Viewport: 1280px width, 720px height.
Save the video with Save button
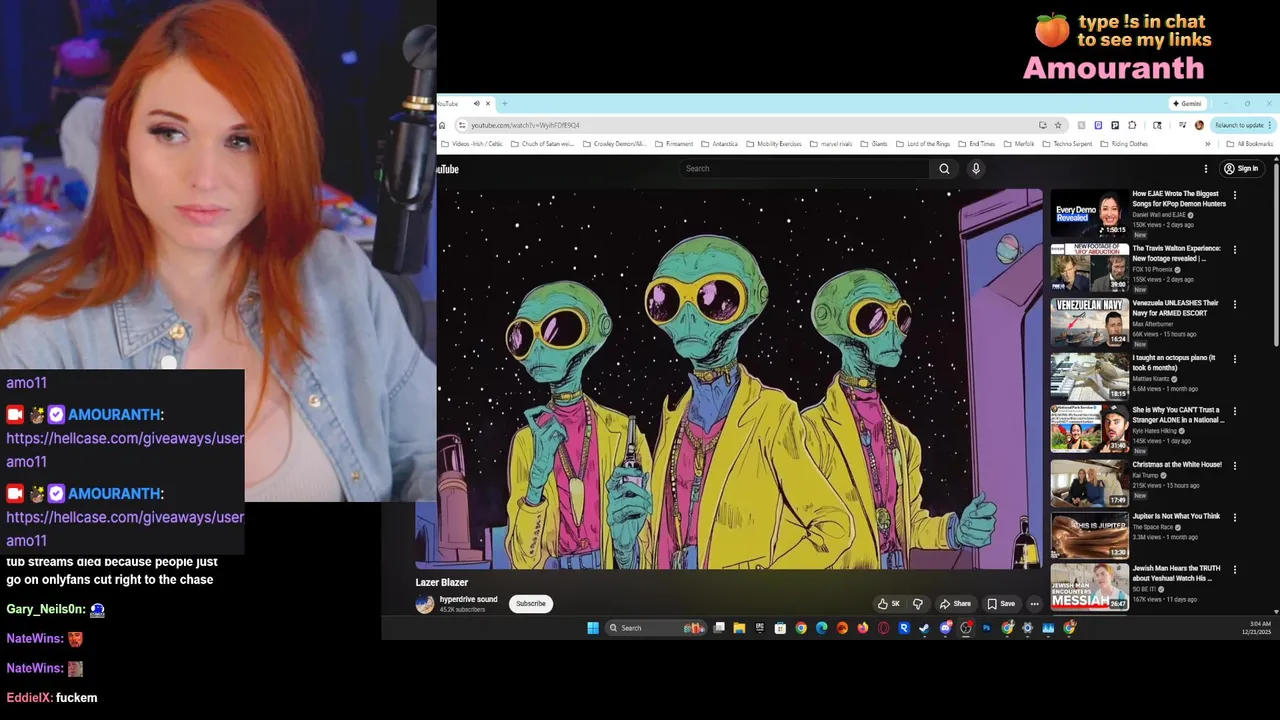[x=1001, y=604]
